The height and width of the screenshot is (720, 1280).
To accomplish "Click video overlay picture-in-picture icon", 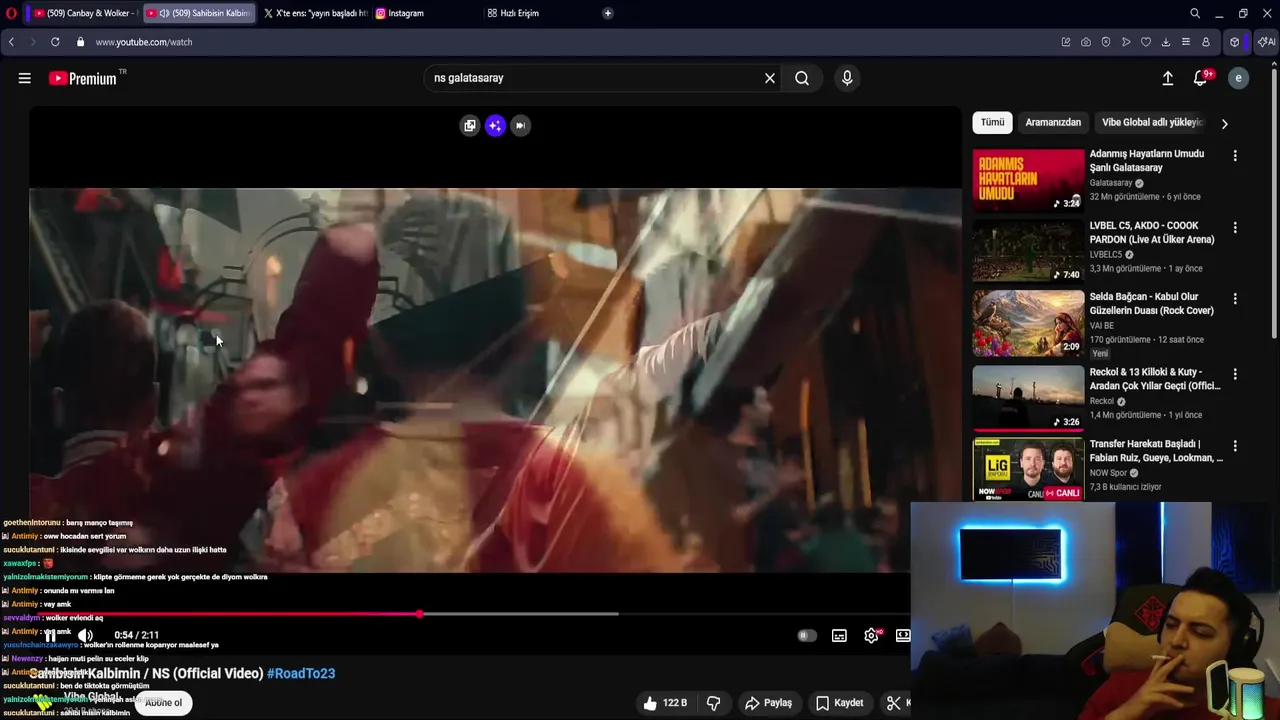I will [x=470, y=125].
